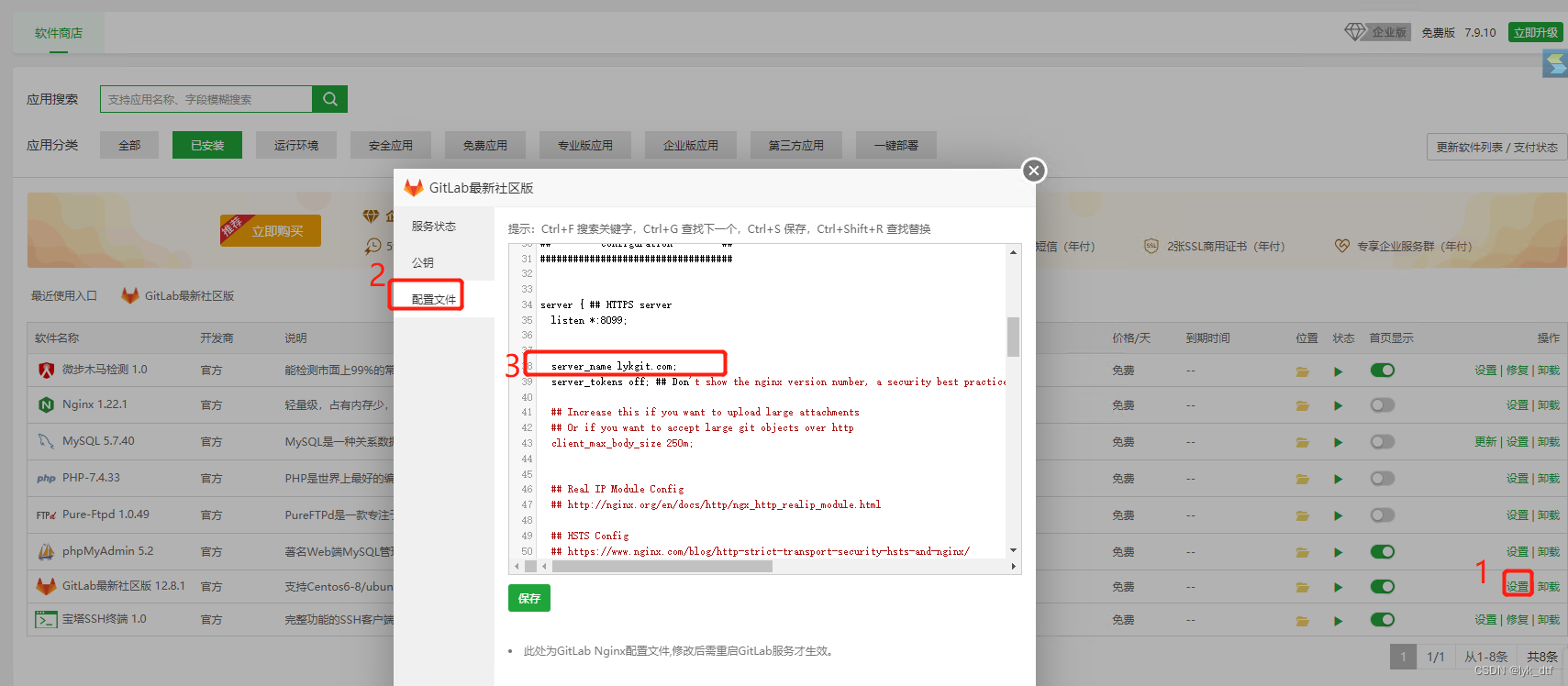Click status play icon for GitLab row
1568x686 pixels.
[1339, 588]
